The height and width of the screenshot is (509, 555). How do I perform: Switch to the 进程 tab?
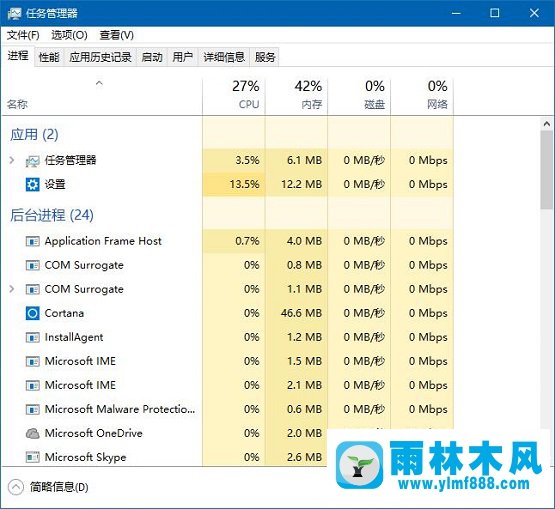pyautogui.click(x=18, y=56)
